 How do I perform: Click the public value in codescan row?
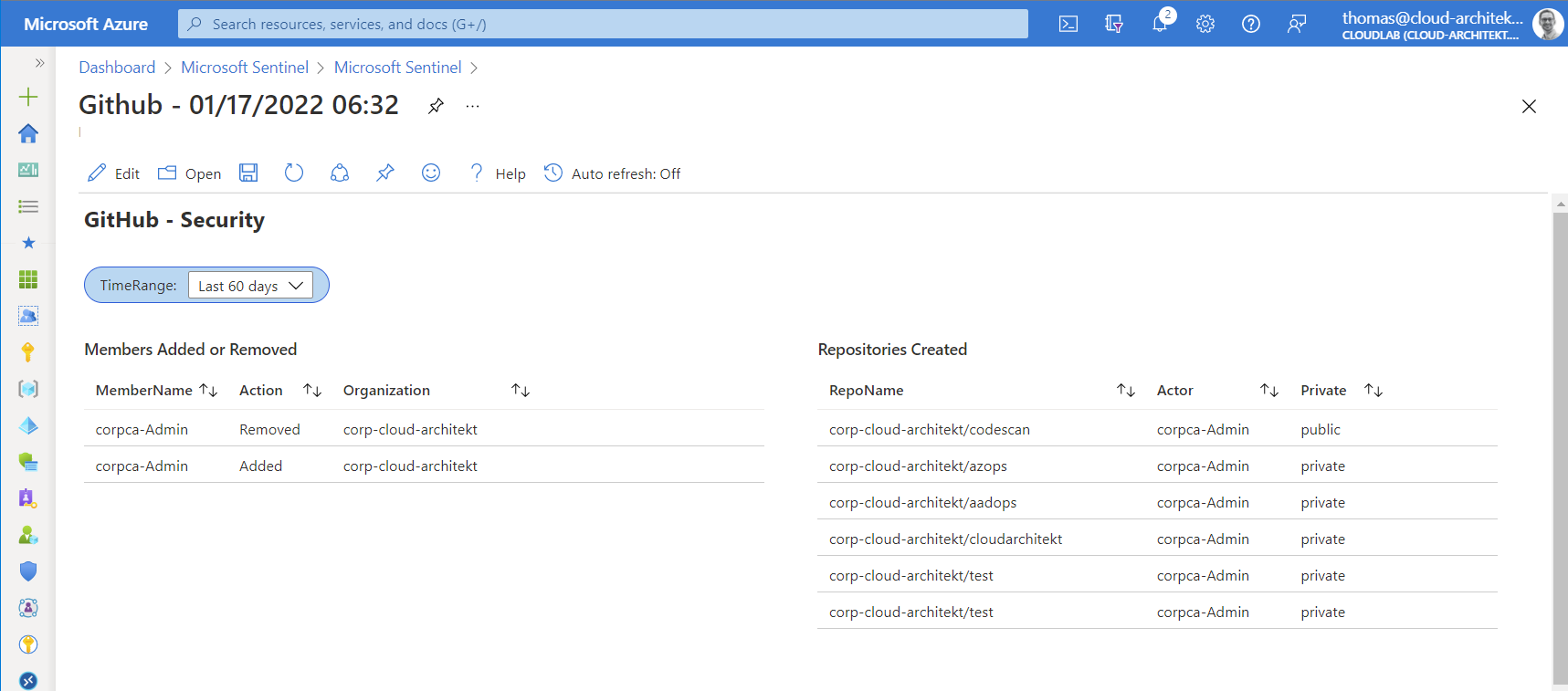1321,430
